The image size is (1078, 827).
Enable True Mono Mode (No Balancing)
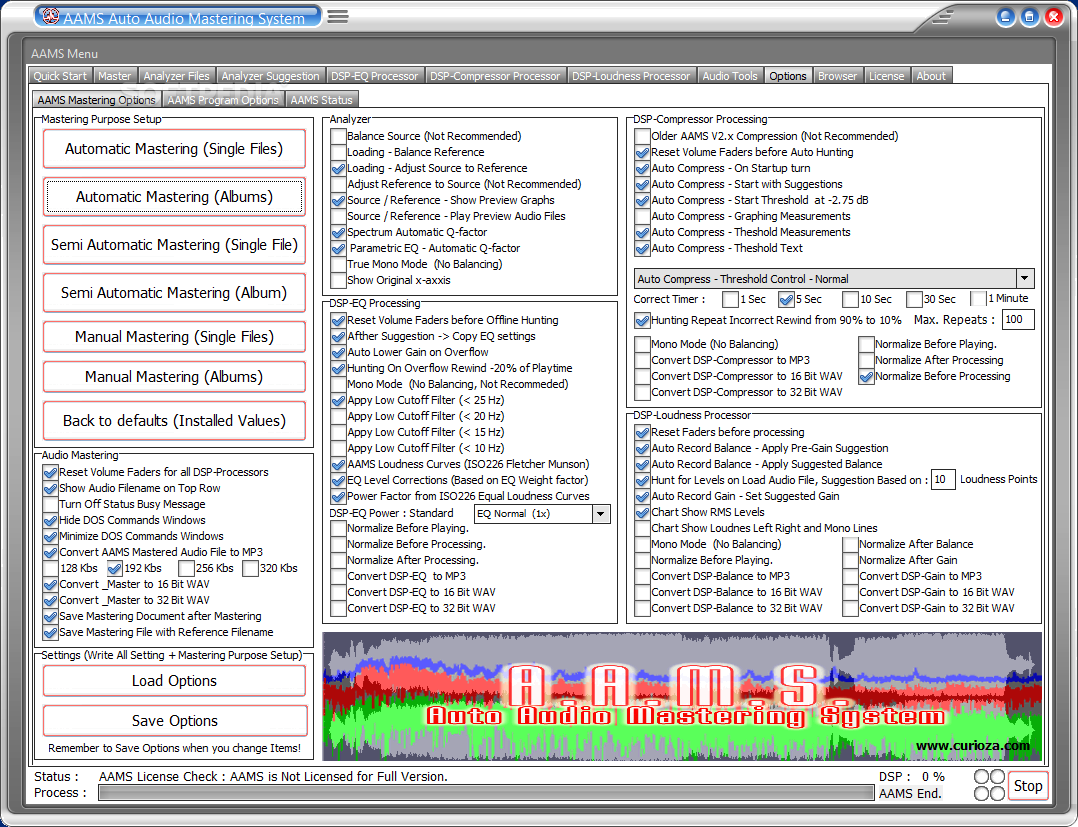[x=338, y=265]
